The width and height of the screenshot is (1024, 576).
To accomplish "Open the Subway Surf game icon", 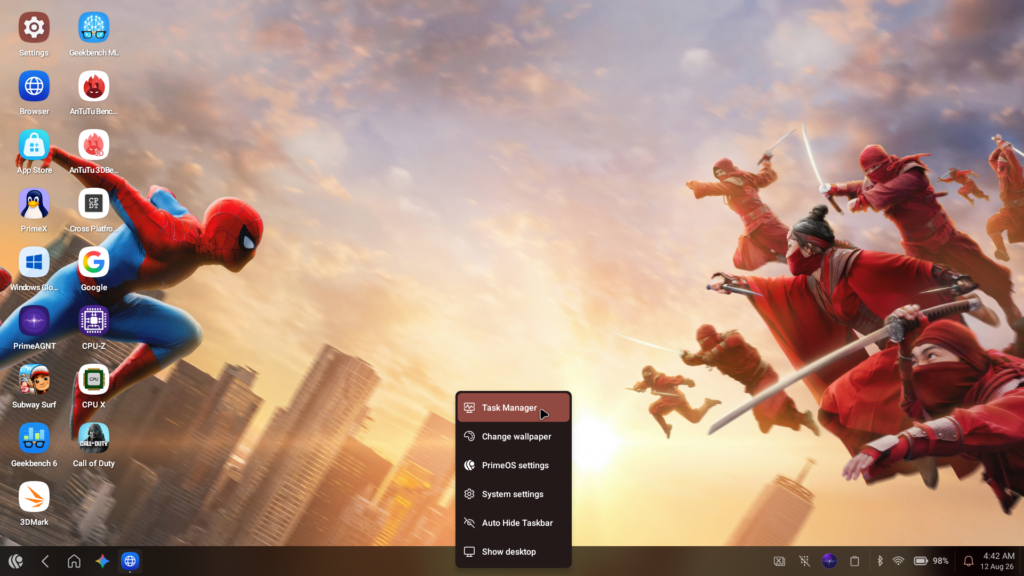I will pos(34,380).
